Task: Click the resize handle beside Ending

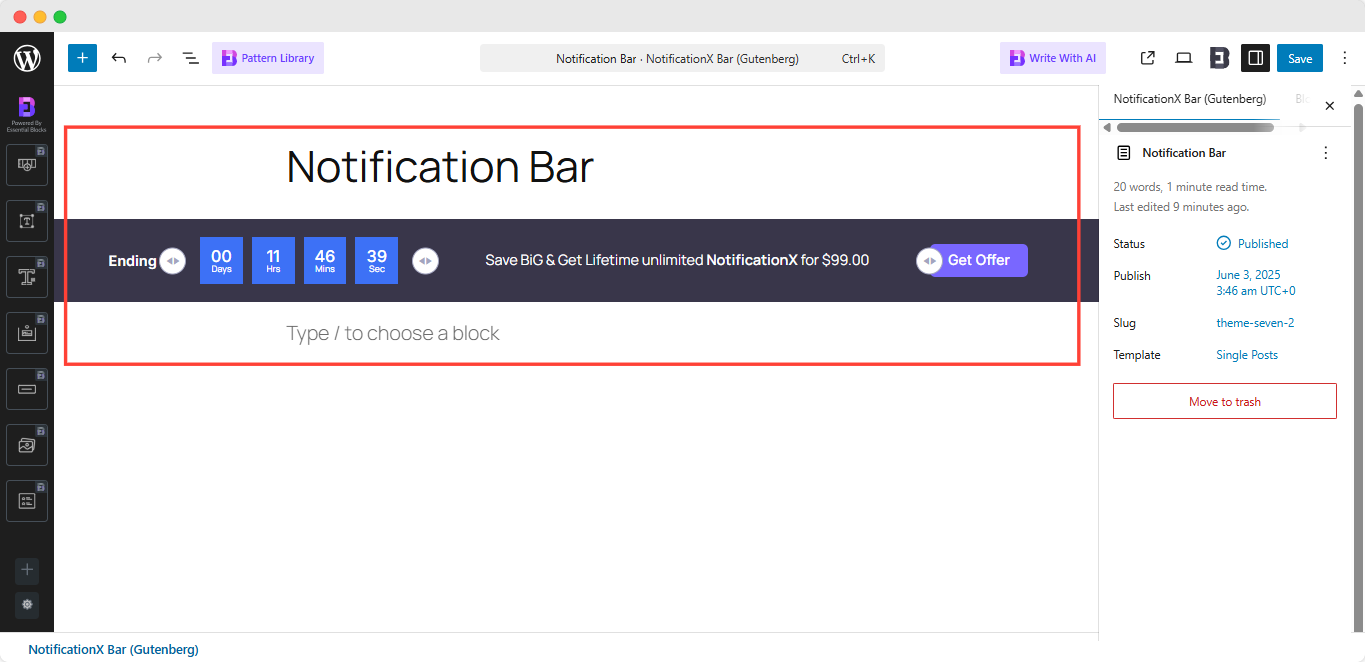Action: pos(173,260)
